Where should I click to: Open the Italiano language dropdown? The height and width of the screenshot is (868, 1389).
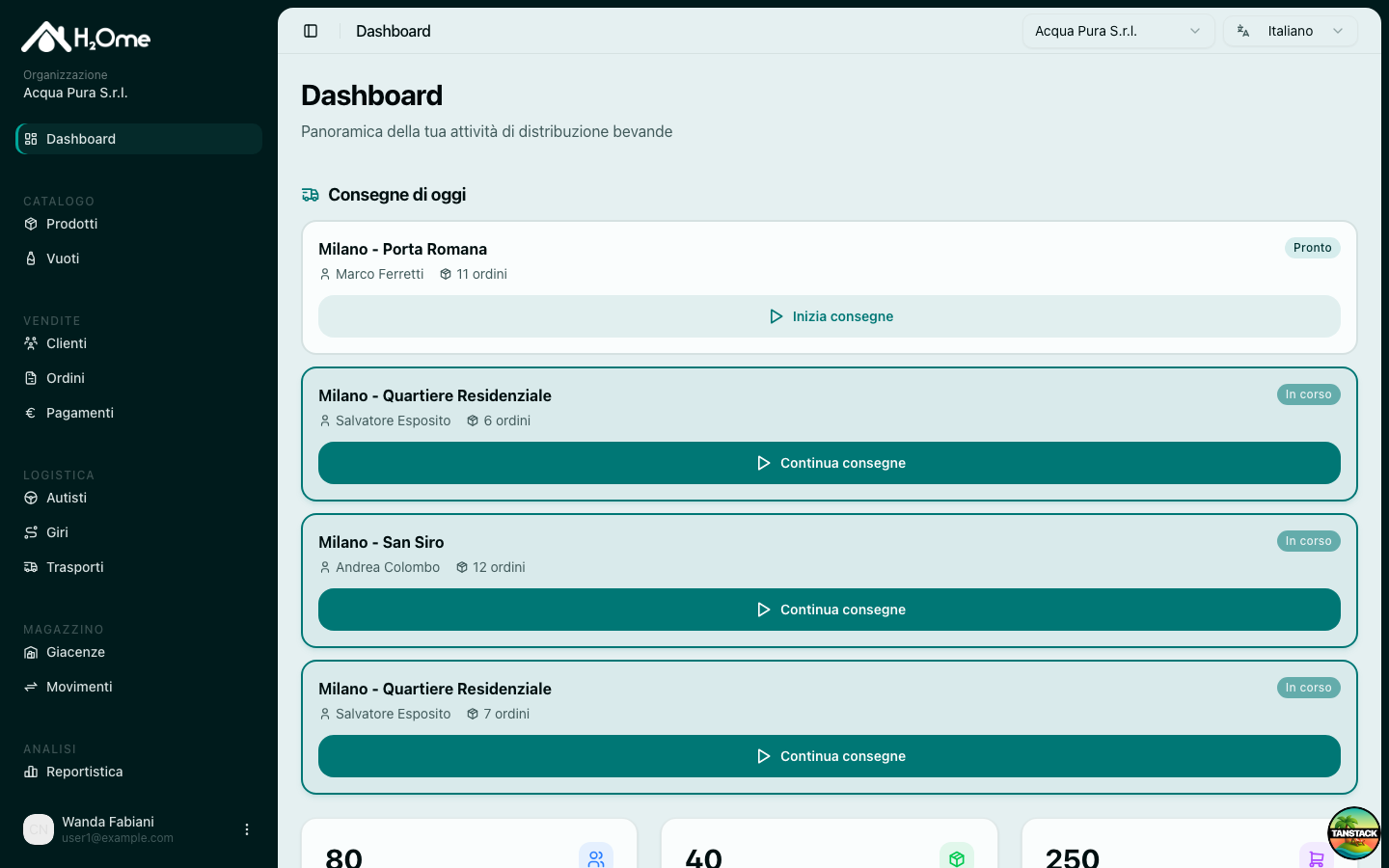(1291, 31)
